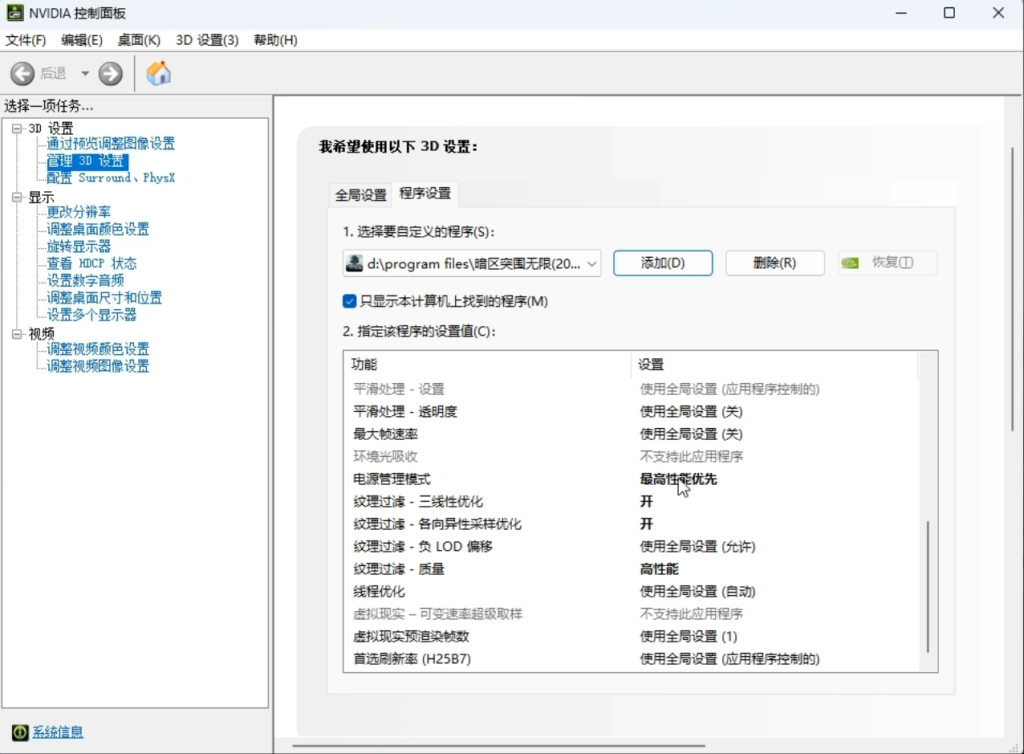The height and width of the screenshot is (754, 1024).
Task: Go to the home page icon
Action: (x=158, y=73)
